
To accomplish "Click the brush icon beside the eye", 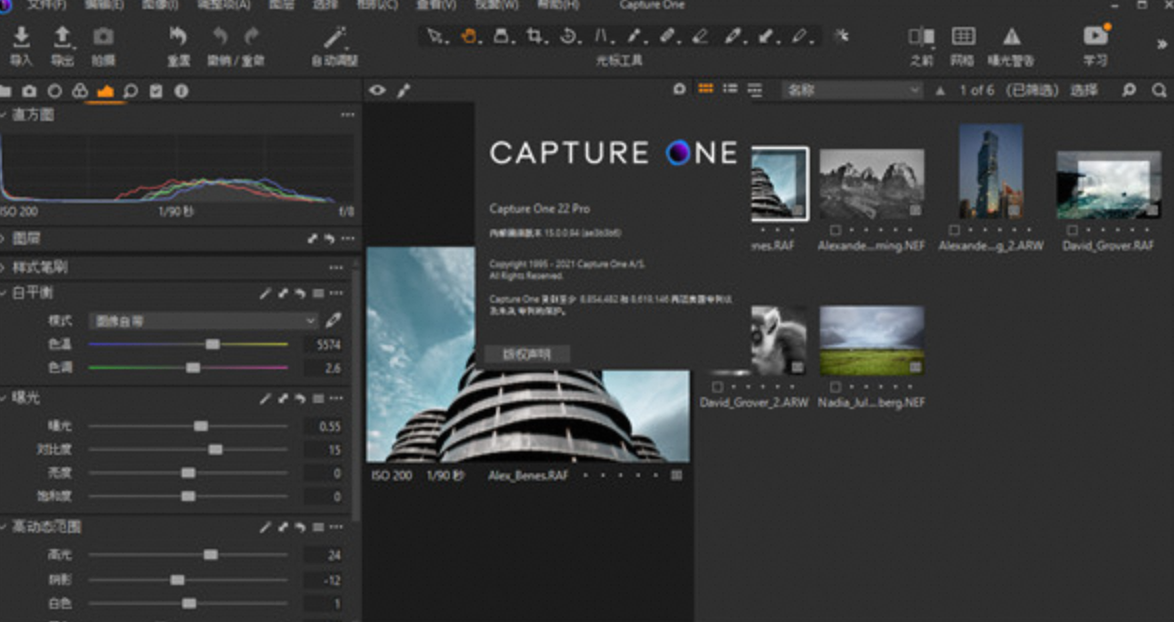I will click(x=403, y=91).
